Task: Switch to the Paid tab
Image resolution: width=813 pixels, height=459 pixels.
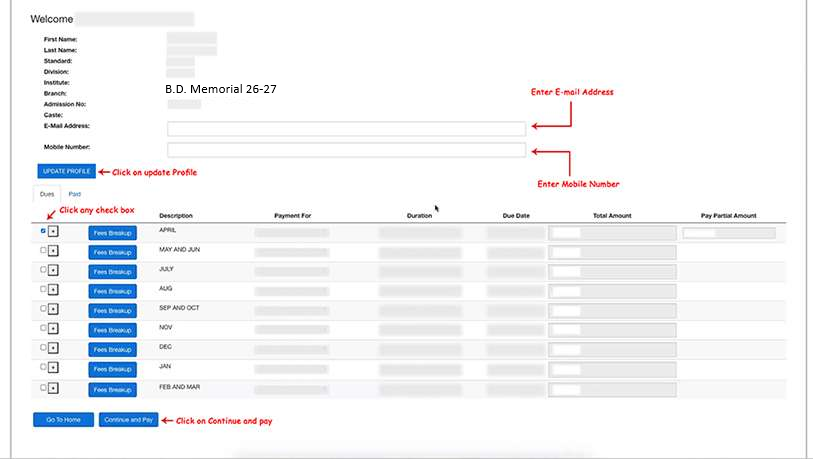Action: pyautogui.click(x=75, y=194)
